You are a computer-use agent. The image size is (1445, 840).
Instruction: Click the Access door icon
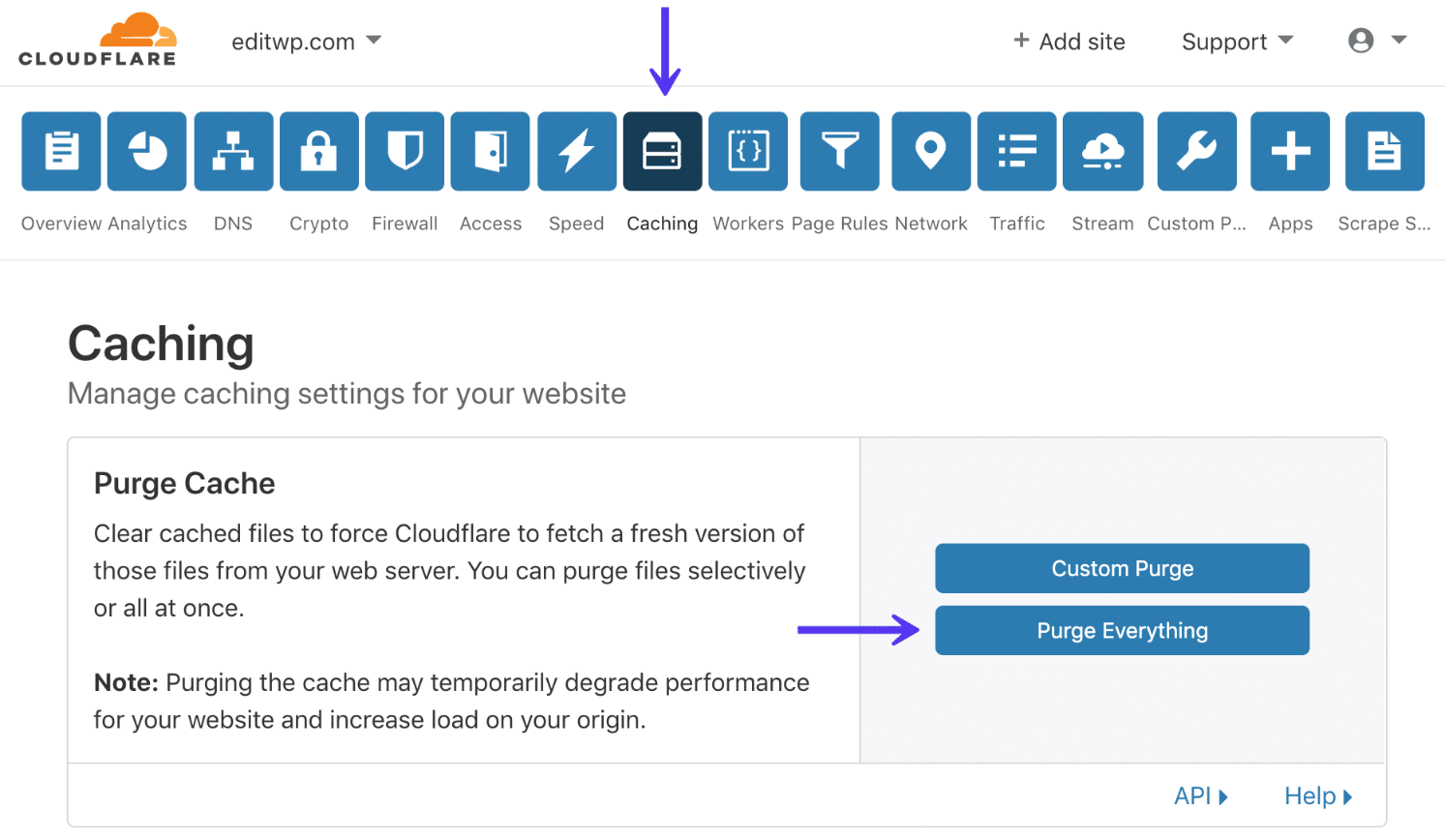click(490, 151)
